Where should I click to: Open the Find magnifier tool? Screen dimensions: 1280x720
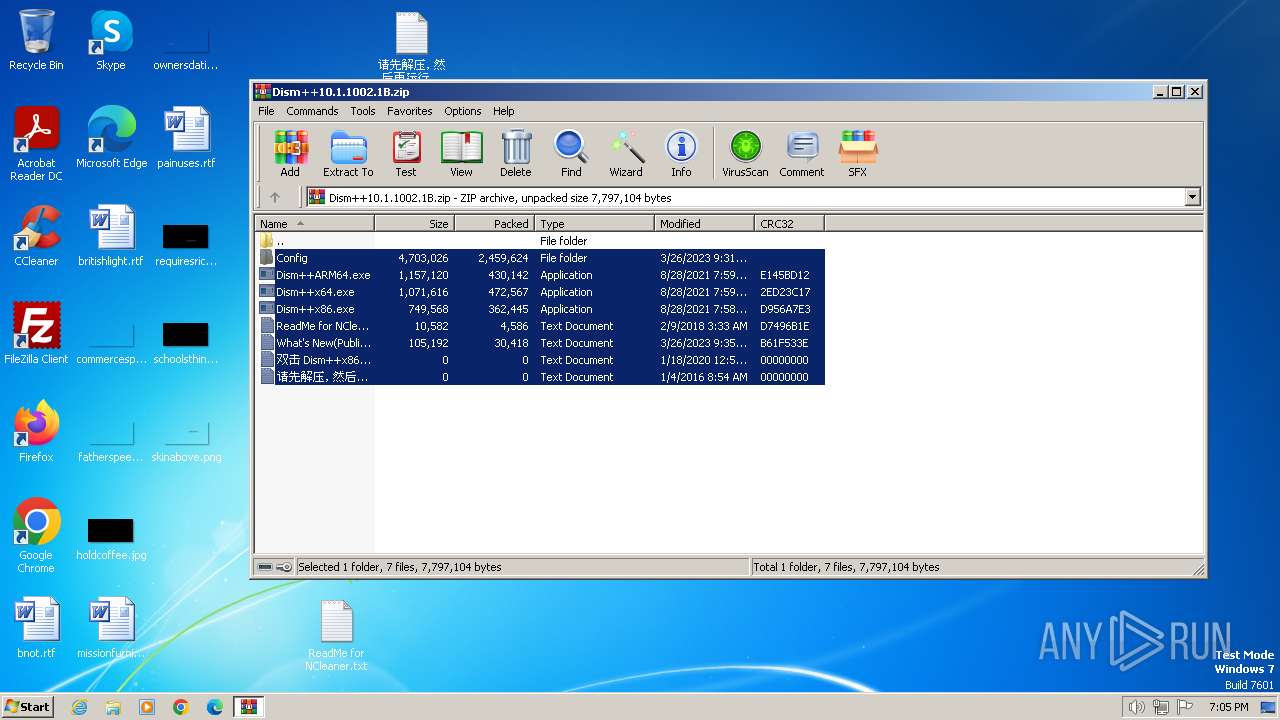pos(571,154)
